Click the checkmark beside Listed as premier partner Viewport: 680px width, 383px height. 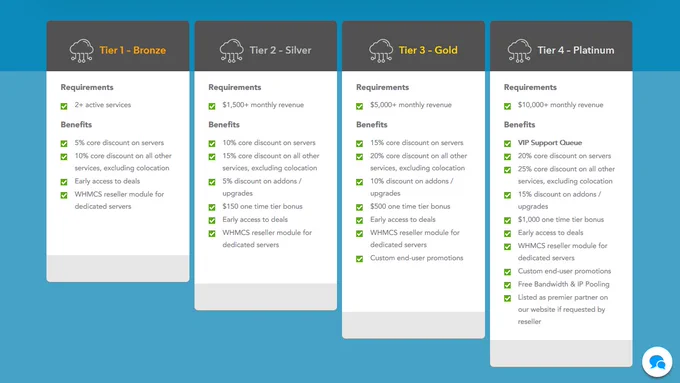point(507,298)
